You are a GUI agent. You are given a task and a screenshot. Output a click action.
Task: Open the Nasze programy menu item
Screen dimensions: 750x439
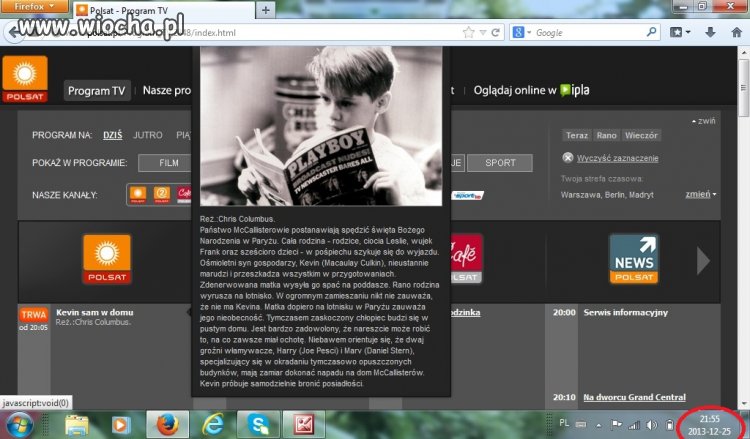click(x=166, y=90)
